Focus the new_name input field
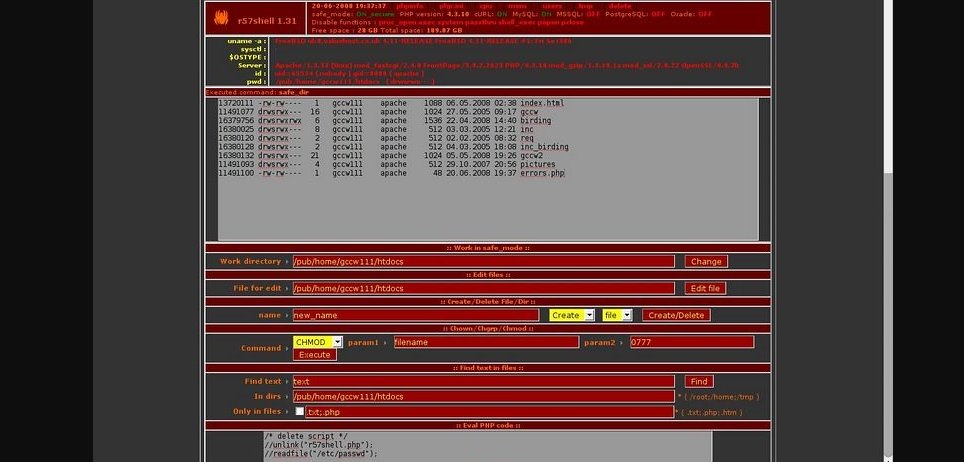964x462 pixels. coord(416,315)
